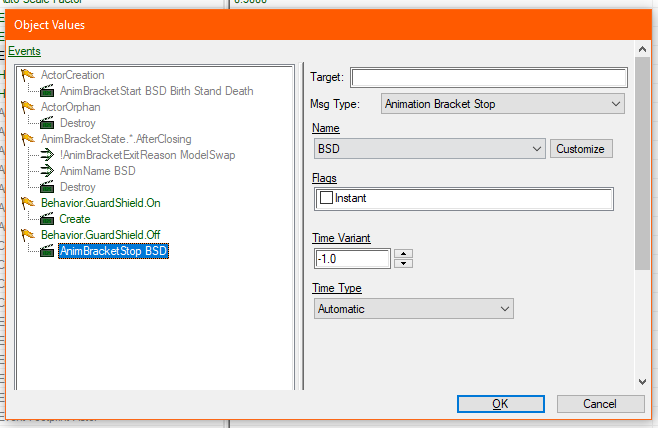Click the flag icon beside ActorCreation event
Screen dimensions: 658x428
[28, 75]
